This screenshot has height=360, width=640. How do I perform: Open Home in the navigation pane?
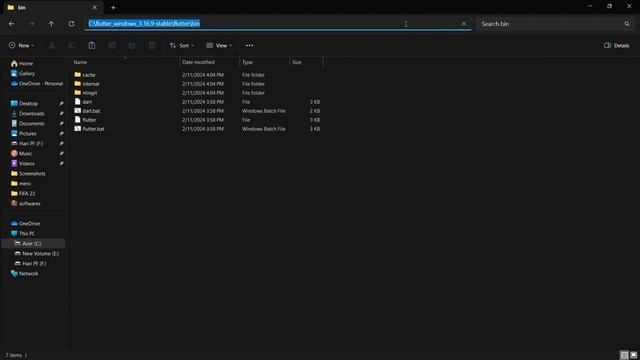pos(26,63)
